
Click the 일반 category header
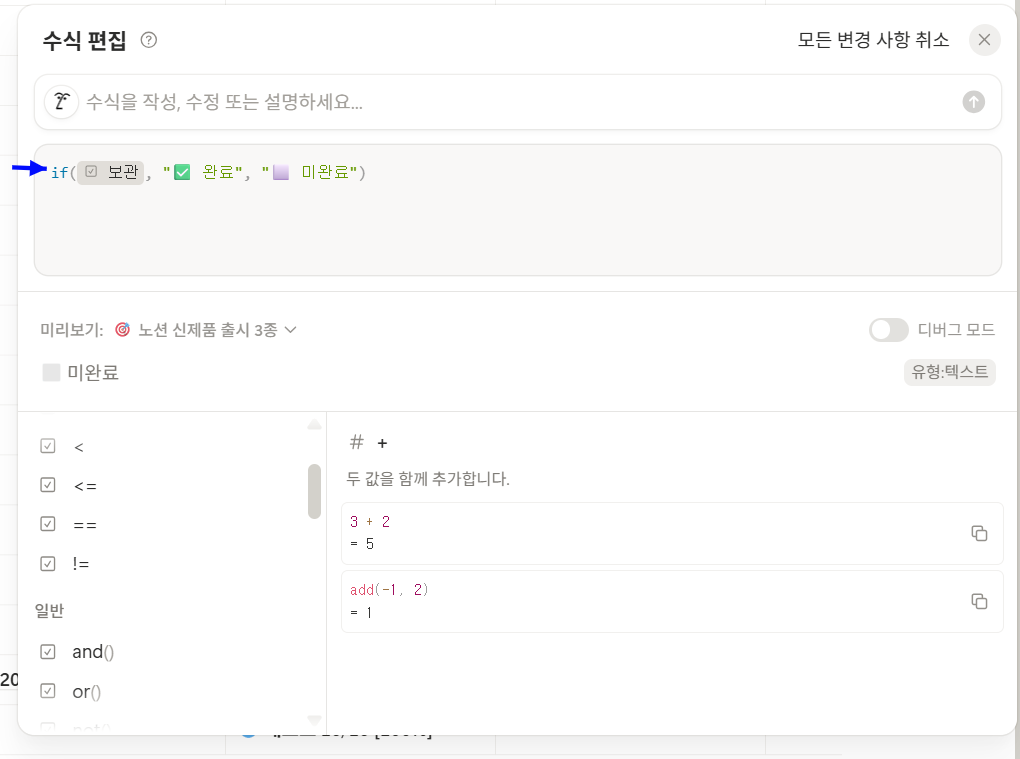pos(49,611)
